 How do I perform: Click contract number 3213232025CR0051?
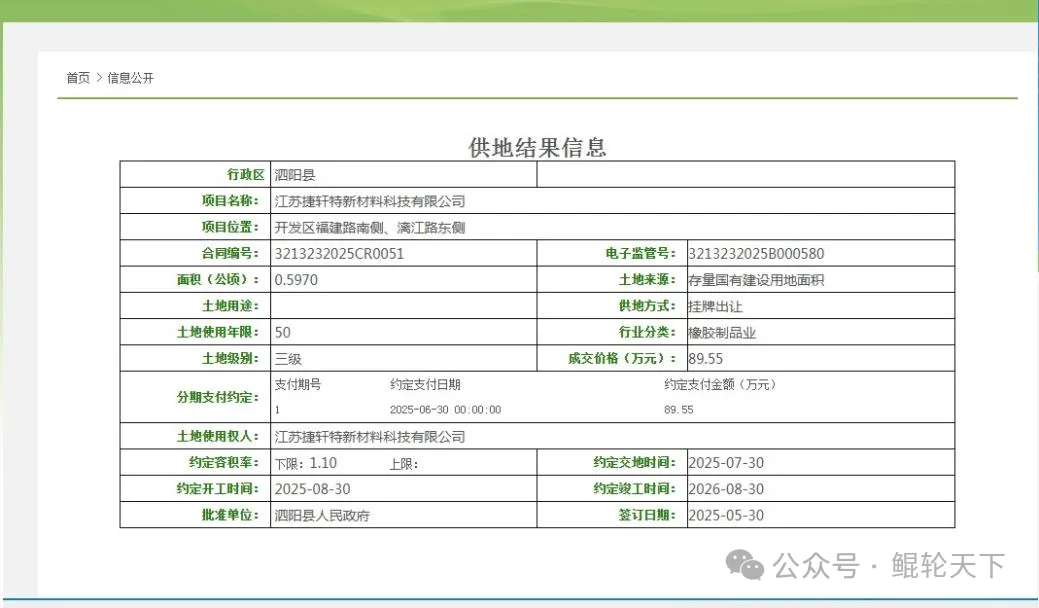(339, 254)
